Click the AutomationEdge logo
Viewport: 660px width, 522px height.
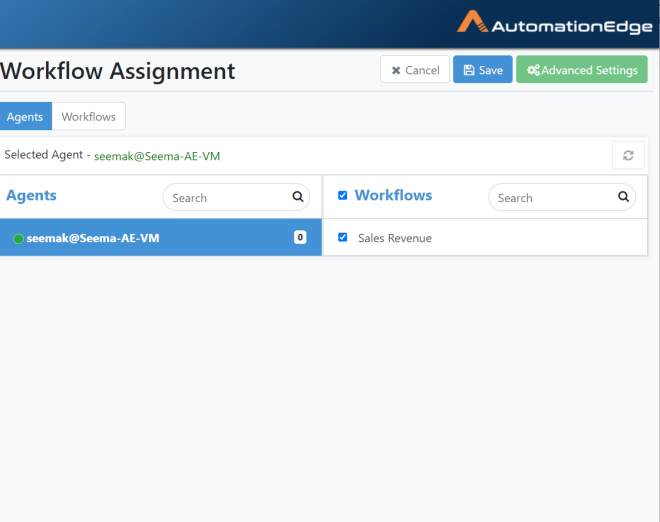point(554,22)
